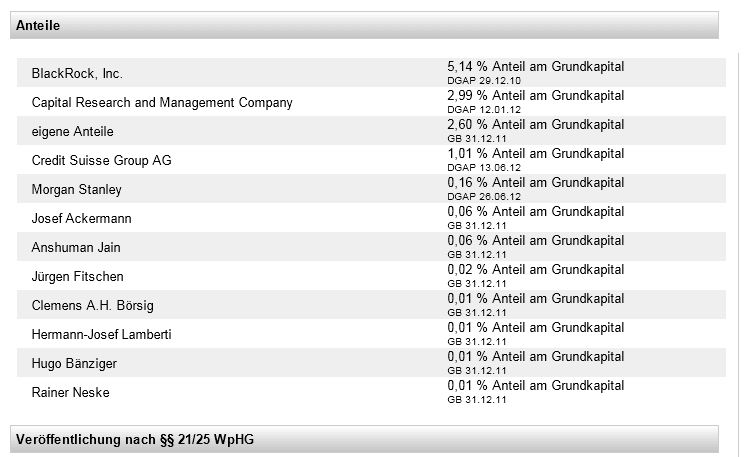Click the 5,14 % Anteil am Grundkapital value
The image size is (750, 457).
click(536, 67)
